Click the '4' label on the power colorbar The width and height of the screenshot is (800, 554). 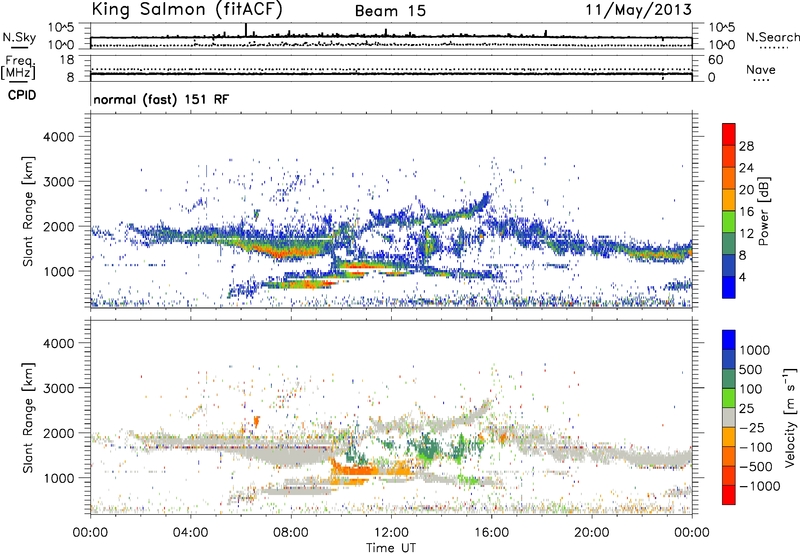point(742,278)
